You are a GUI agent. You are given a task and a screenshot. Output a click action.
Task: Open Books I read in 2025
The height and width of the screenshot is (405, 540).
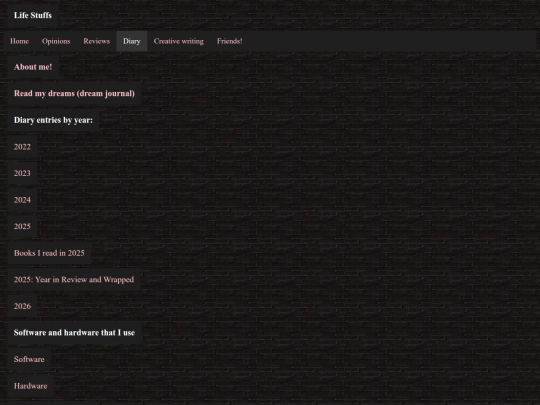pos(49,253)
